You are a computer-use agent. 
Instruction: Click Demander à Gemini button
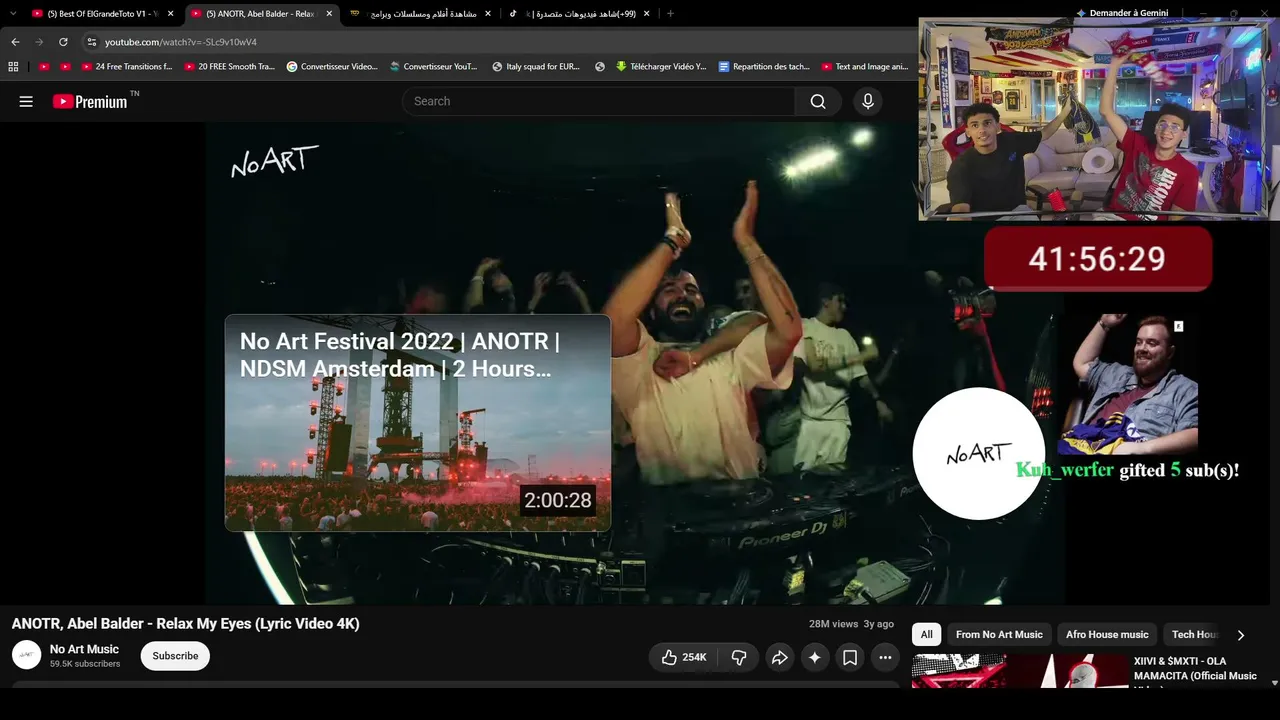pyautogui.click(x=1122, y=13)
